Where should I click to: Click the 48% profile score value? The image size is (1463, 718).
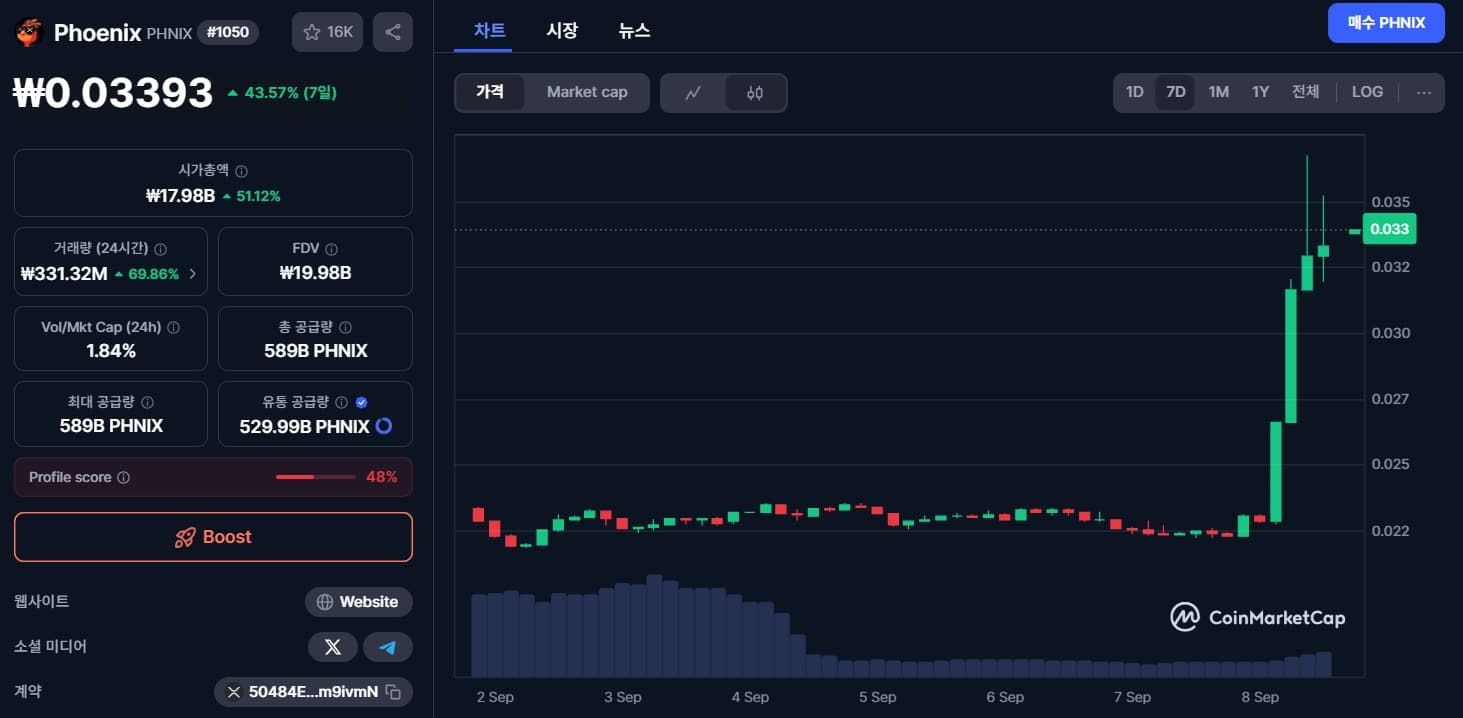pyautogui.click(x=381, y=477)
